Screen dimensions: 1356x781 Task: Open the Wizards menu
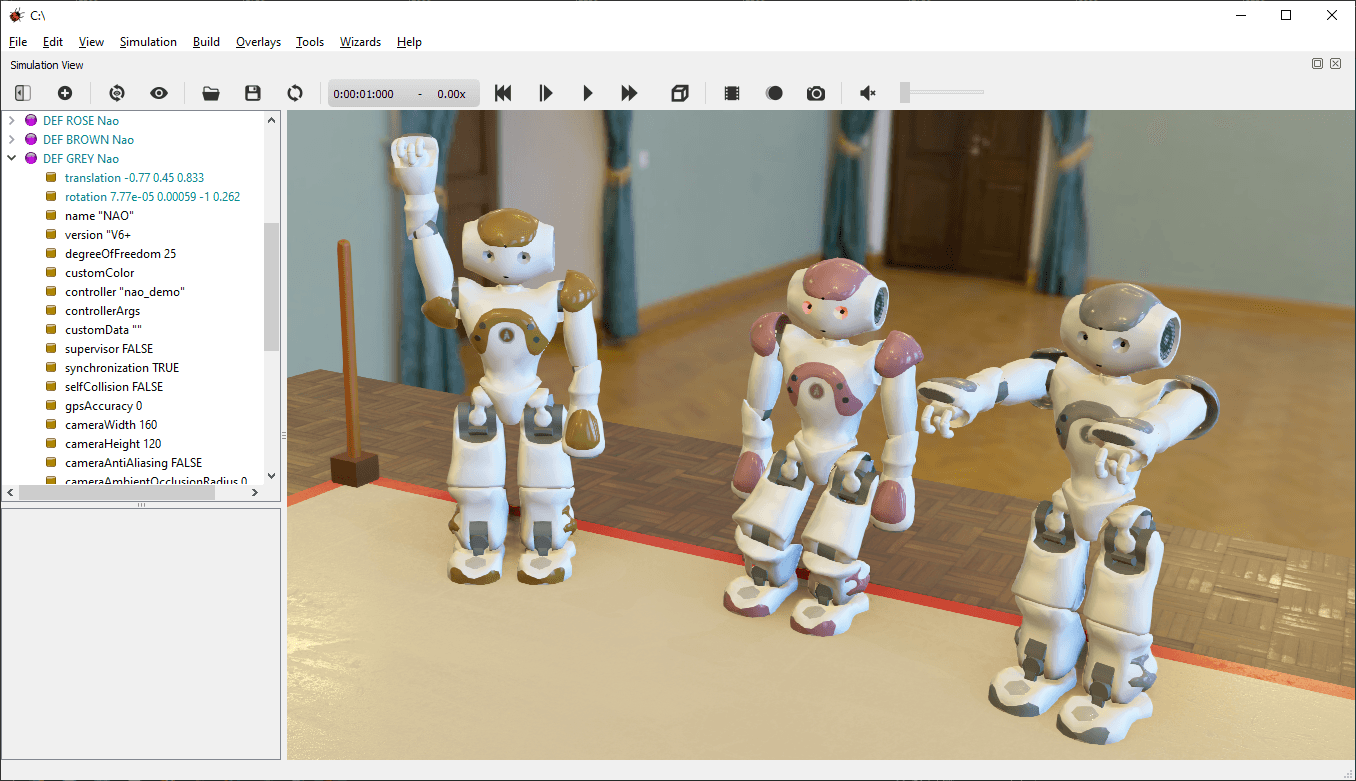pyautogui.click(x=360, y=42)
